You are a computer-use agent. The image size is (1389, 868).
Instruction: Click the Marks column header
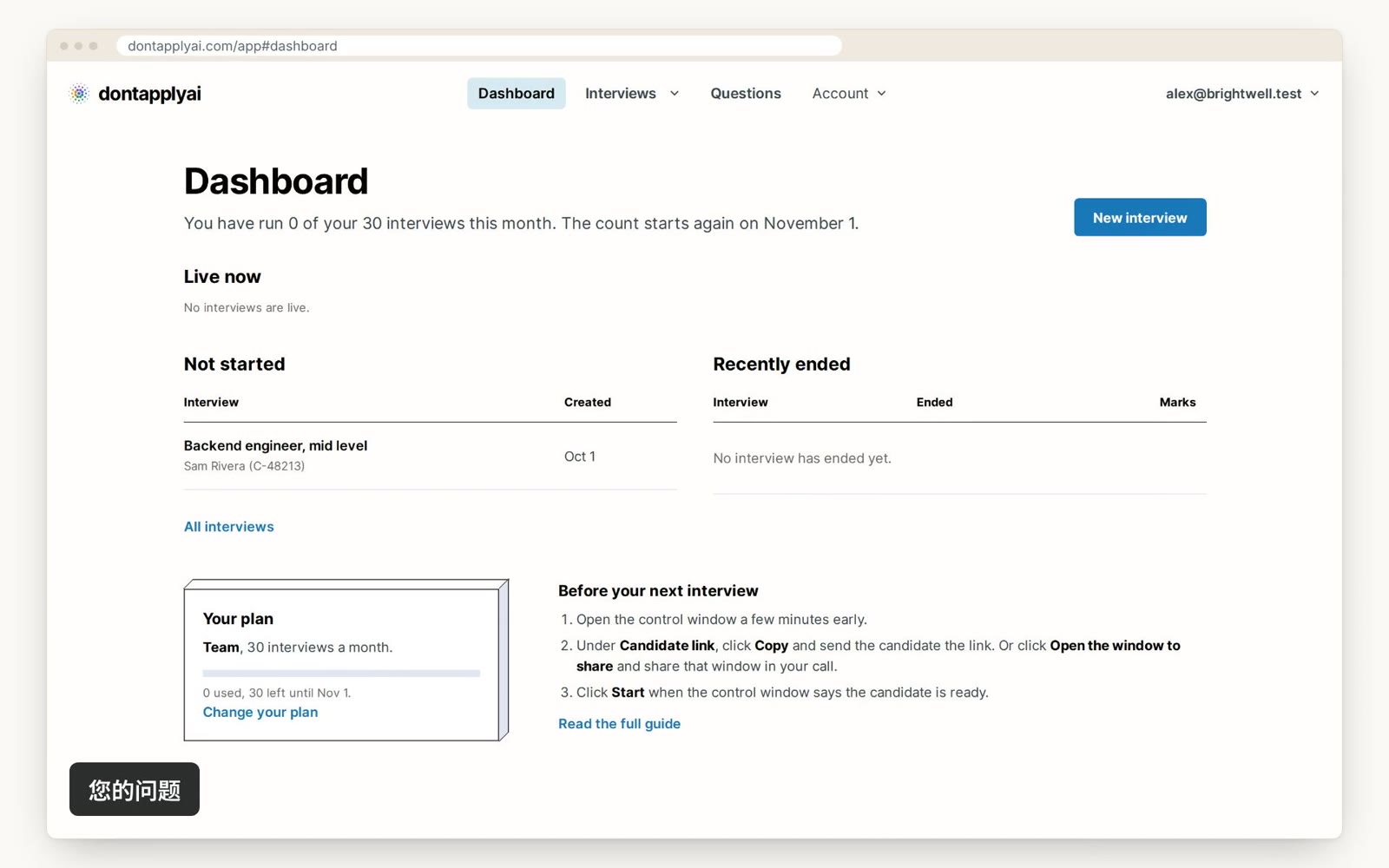point(1177,403)
